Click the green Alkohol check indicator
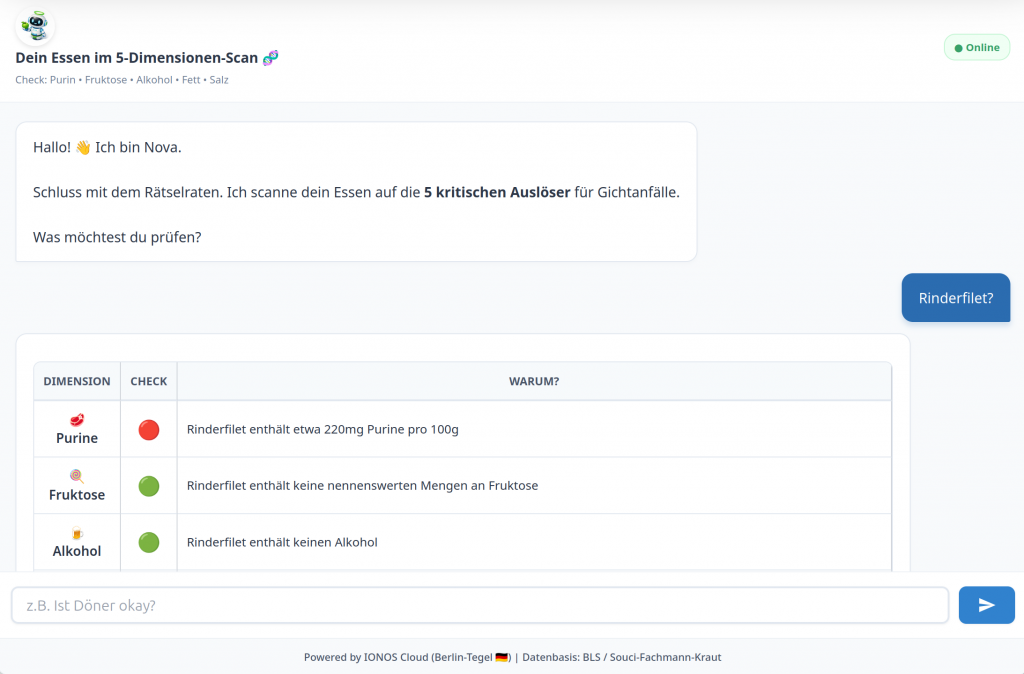 click(x=148, y=542)
